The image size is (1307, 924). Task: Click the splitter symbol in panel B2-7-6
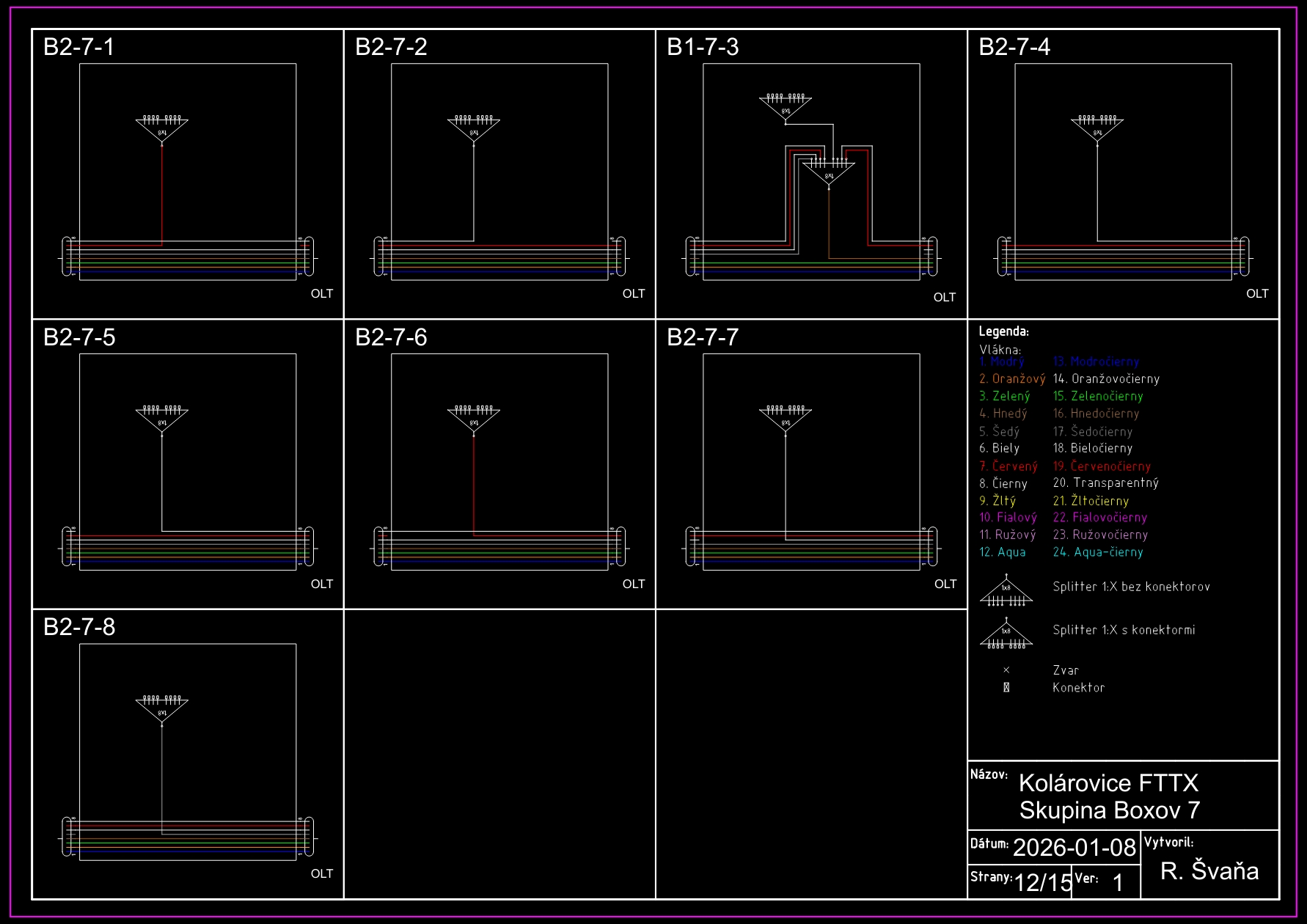(x=474, y=419)
